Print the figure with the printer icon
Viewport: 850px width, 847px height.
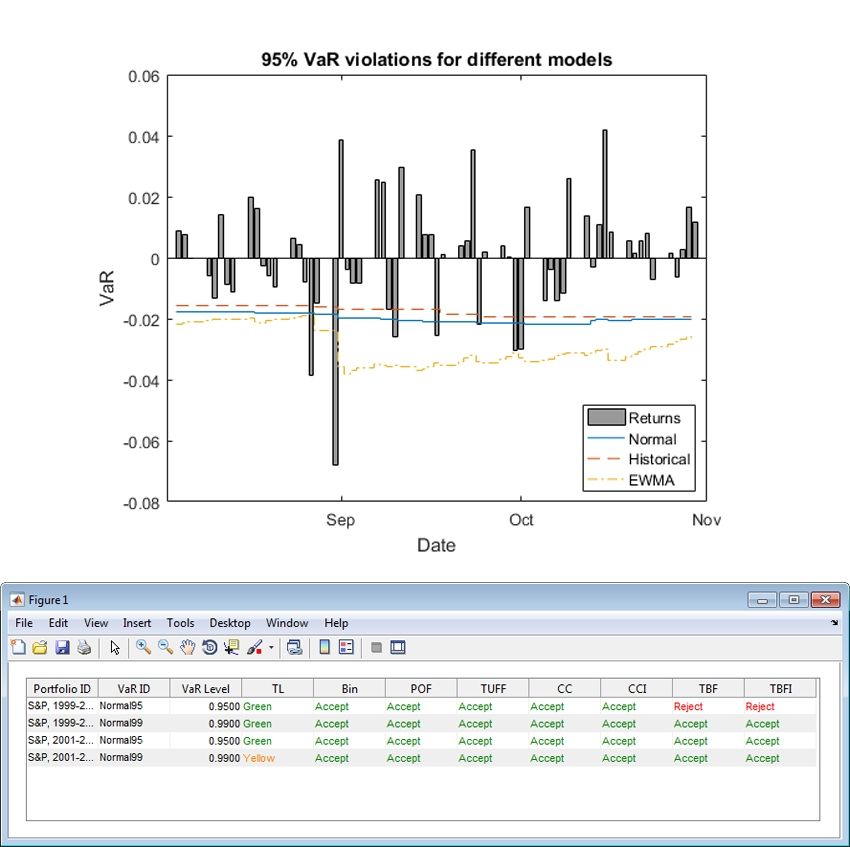[84, 647]
